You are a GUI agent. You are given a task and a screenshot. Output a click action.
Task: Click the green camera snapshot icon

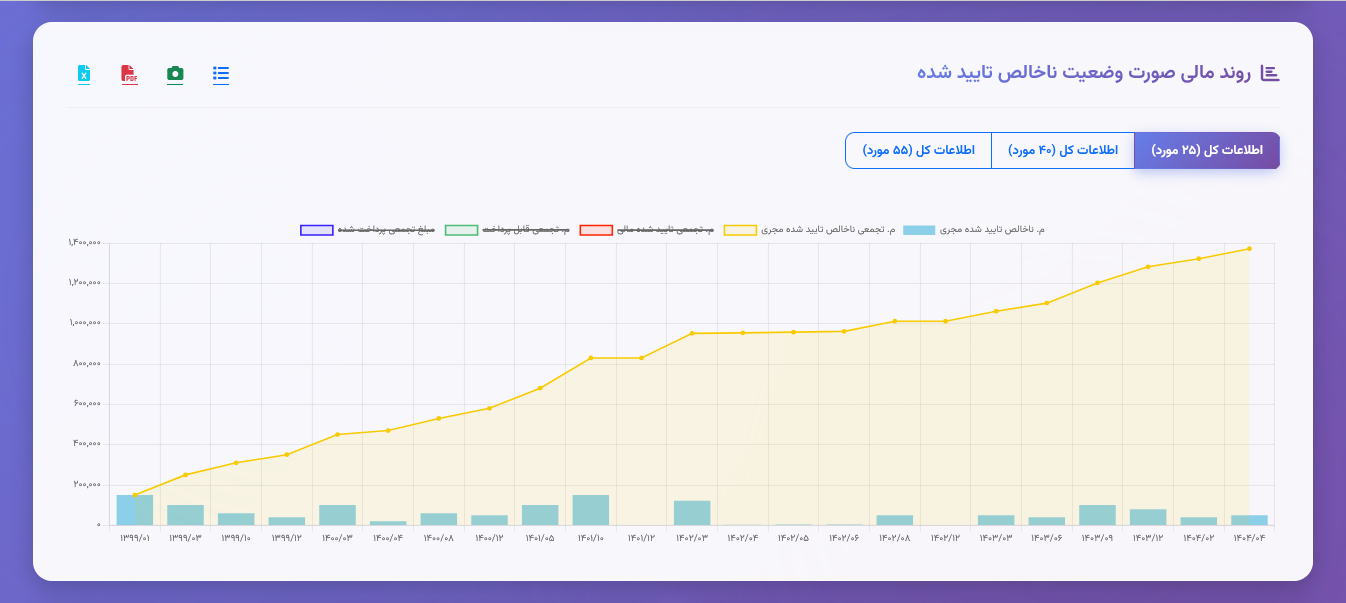click(x=175, y=74)
